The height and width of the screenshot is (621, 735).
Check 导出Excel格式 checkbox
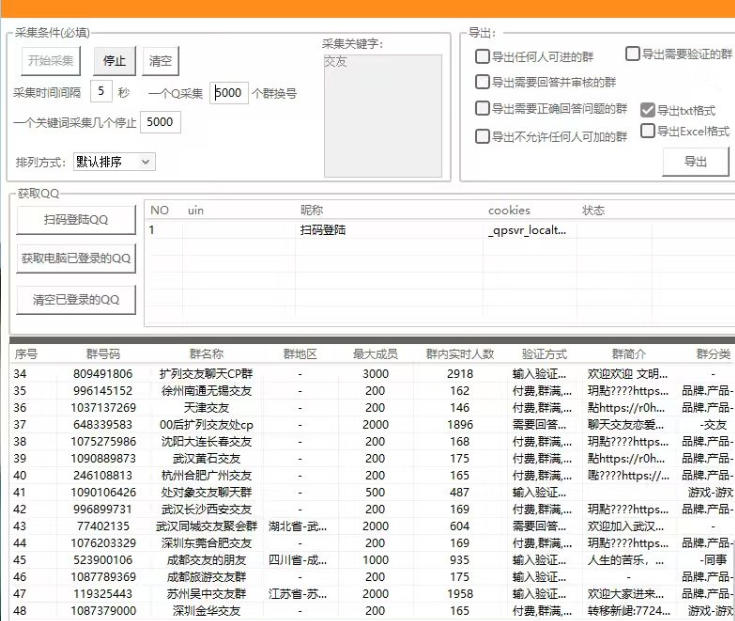pyautogui.click(x=647, y=131)
